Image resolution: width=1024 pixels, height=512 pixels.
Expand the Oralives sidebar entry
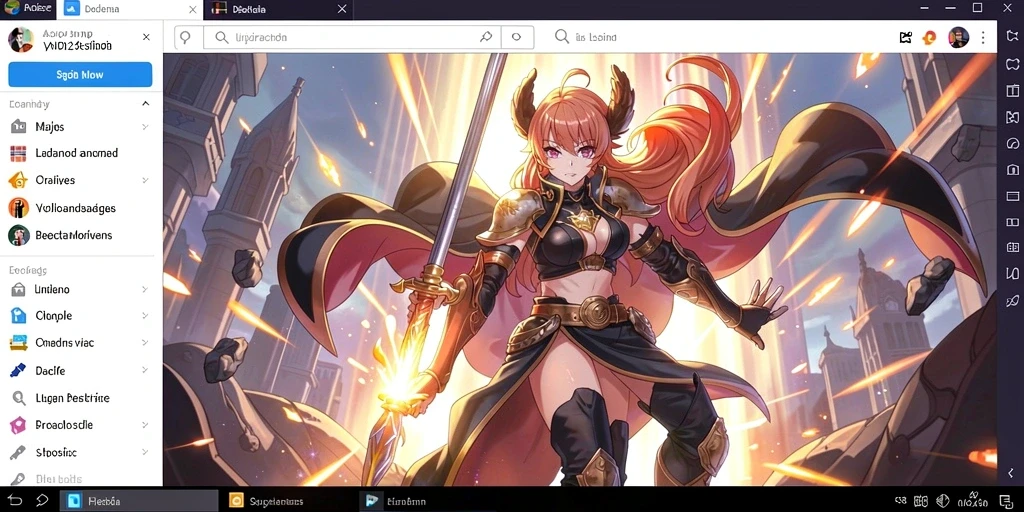point(145,180)
